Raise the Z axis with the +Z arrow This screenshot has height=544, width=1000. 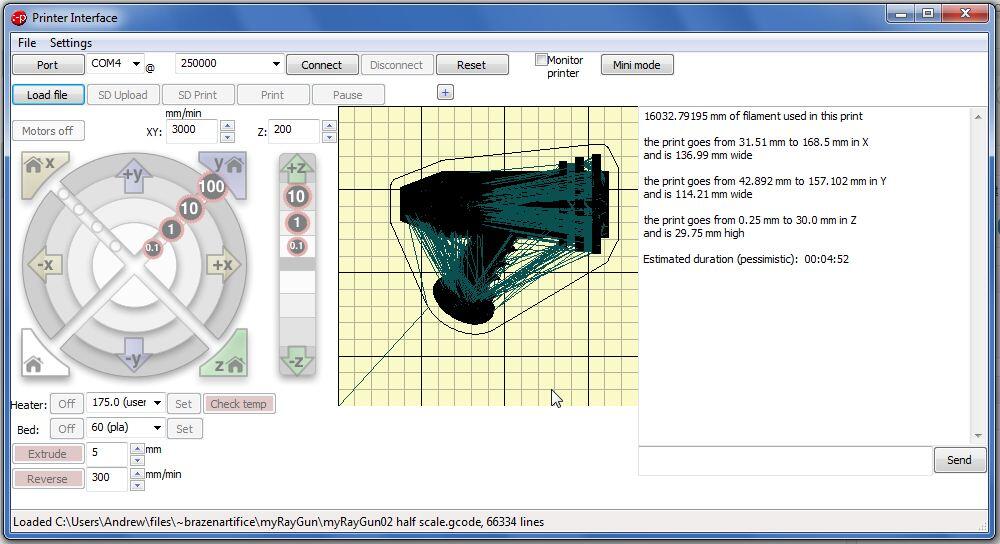coord(296,168)
